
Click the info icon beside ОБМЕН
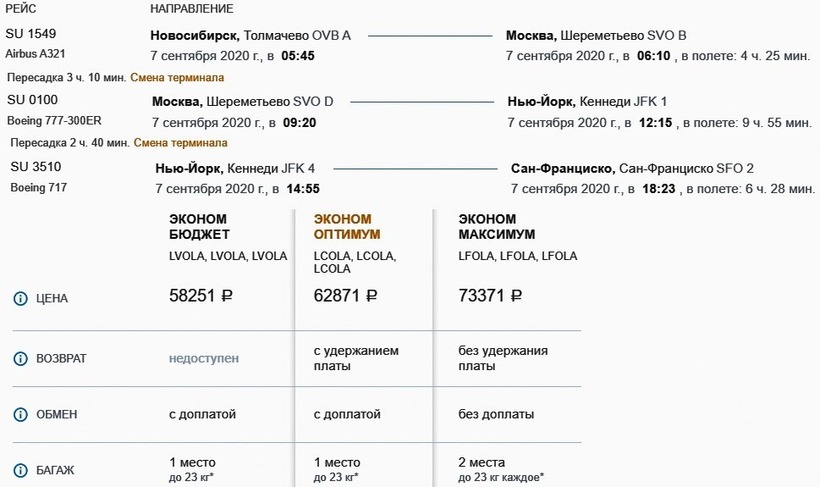click(x=20, y=414)
